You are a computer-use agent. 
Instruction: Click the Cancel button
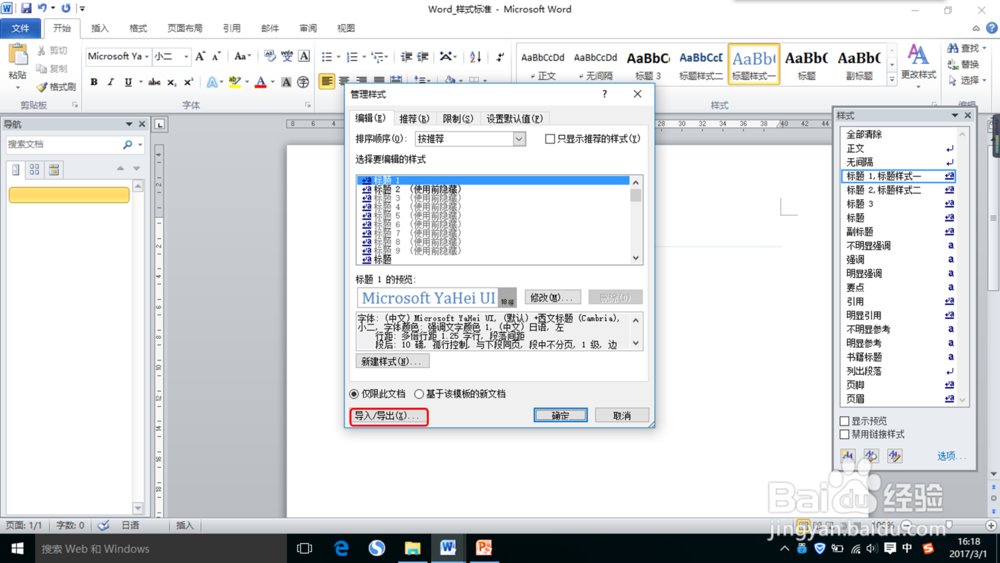(622, 416)
